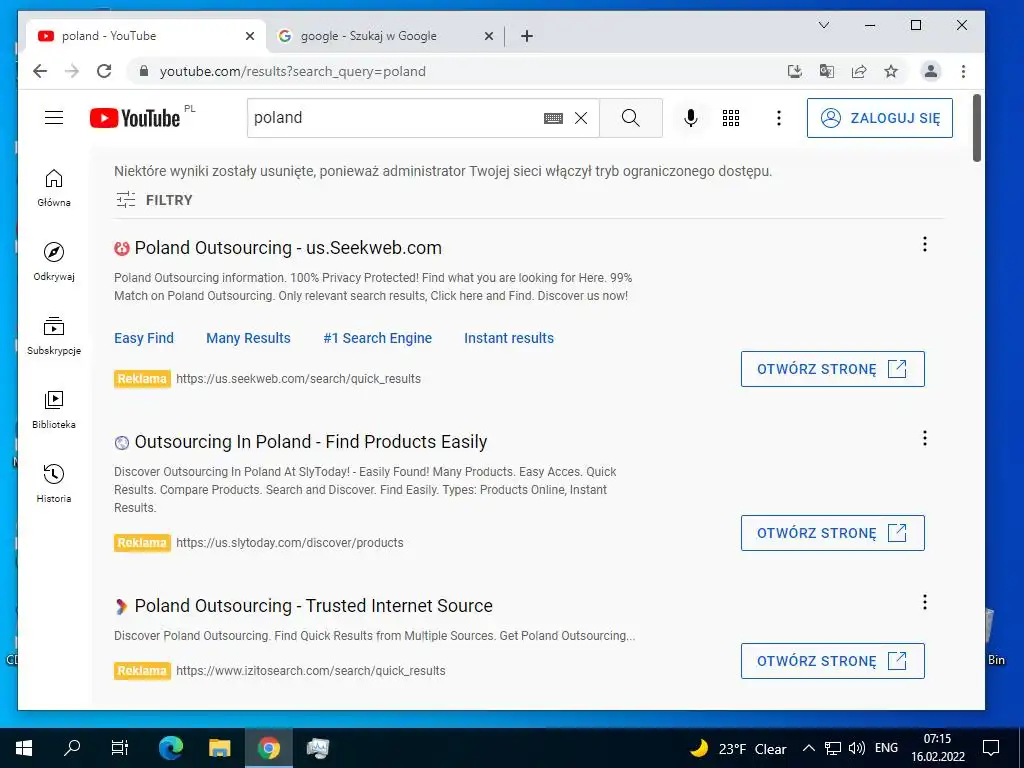Image resolution: width=1024 pixels, height=768 pixels.
Task: Open the YouTube apps grid icon
Action: [731, 118]
